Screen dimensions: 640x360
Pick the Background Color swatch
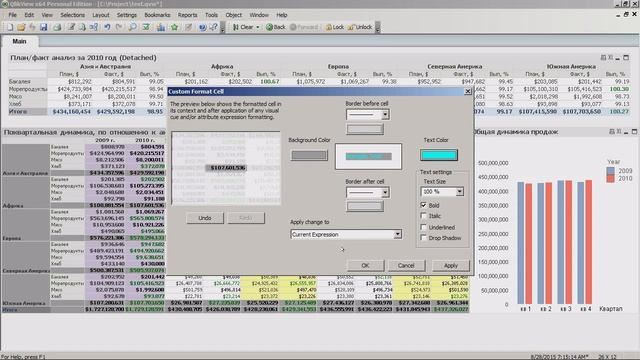(x=309, y=155)
